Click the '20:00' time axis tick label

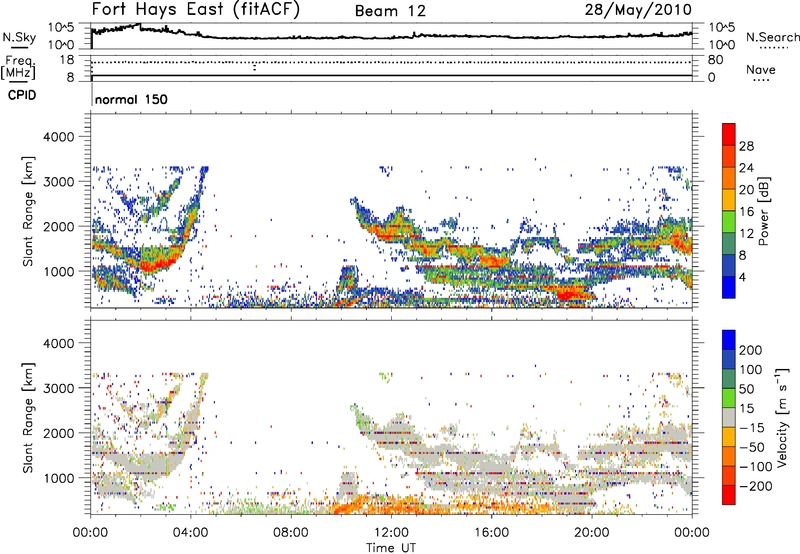(x=592, y=533)
